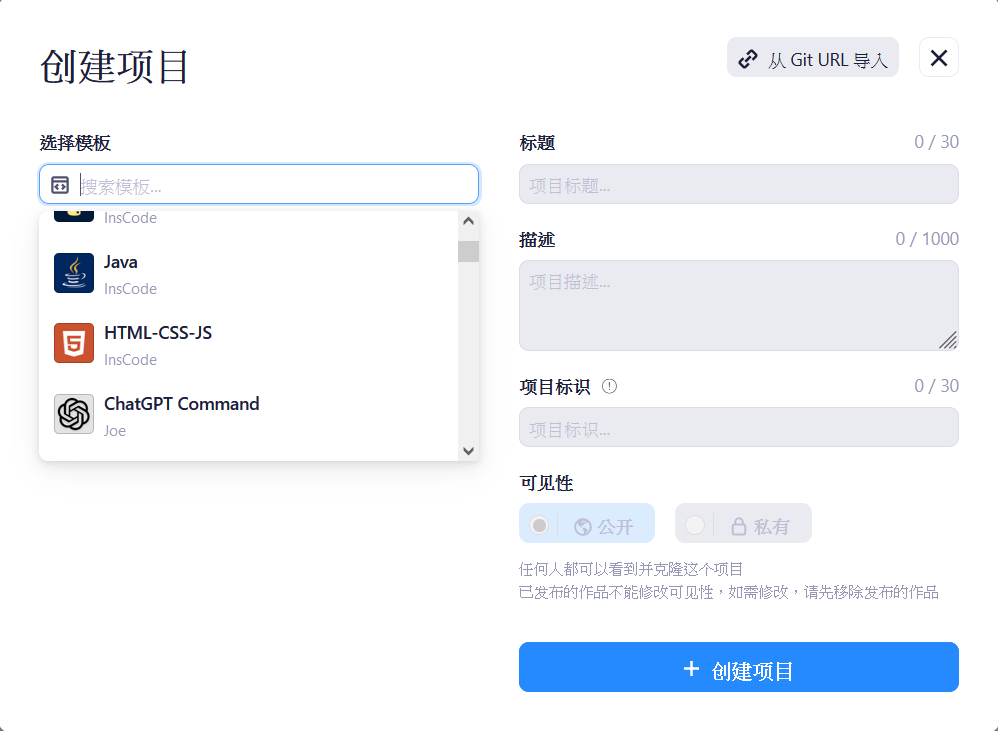Select the 公开 radio button
This screenshot has height=731, width=998.
click(x=540, y=525)
